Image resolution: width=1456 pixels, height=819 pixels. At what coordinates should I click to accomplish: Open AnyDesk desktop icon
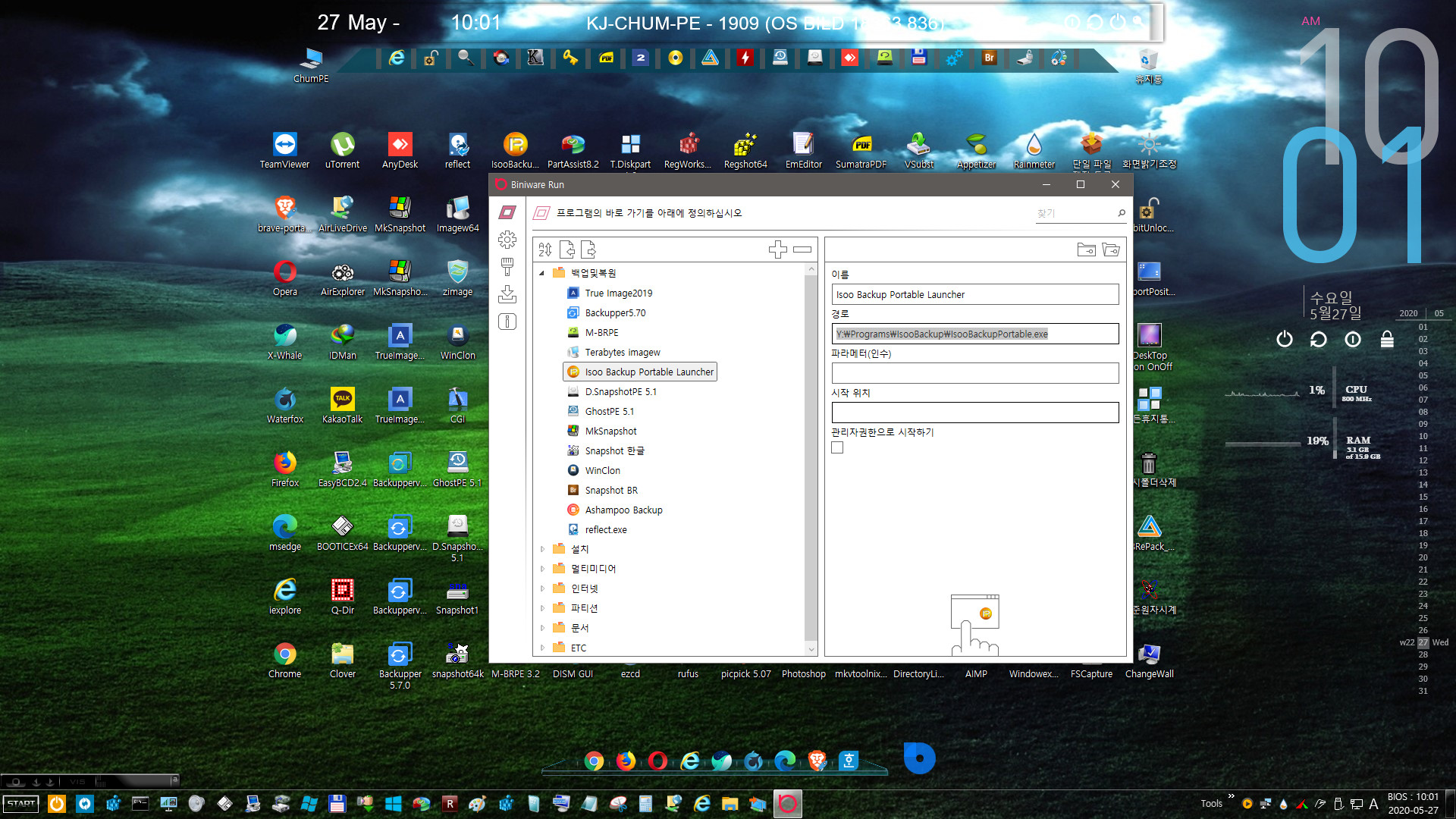[x=400, y=150]
